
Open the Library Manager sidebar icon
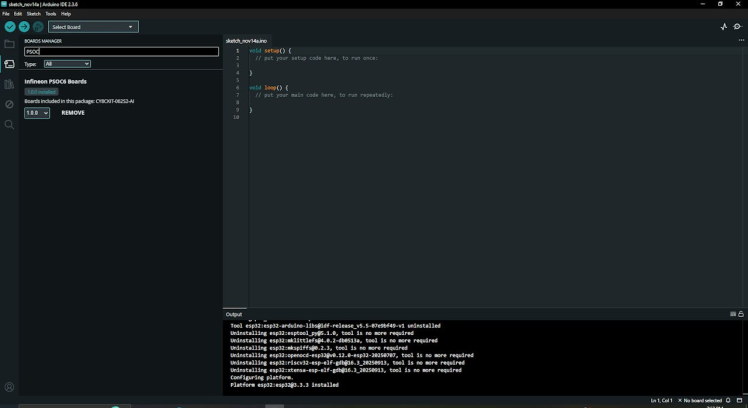pos(9,84)
